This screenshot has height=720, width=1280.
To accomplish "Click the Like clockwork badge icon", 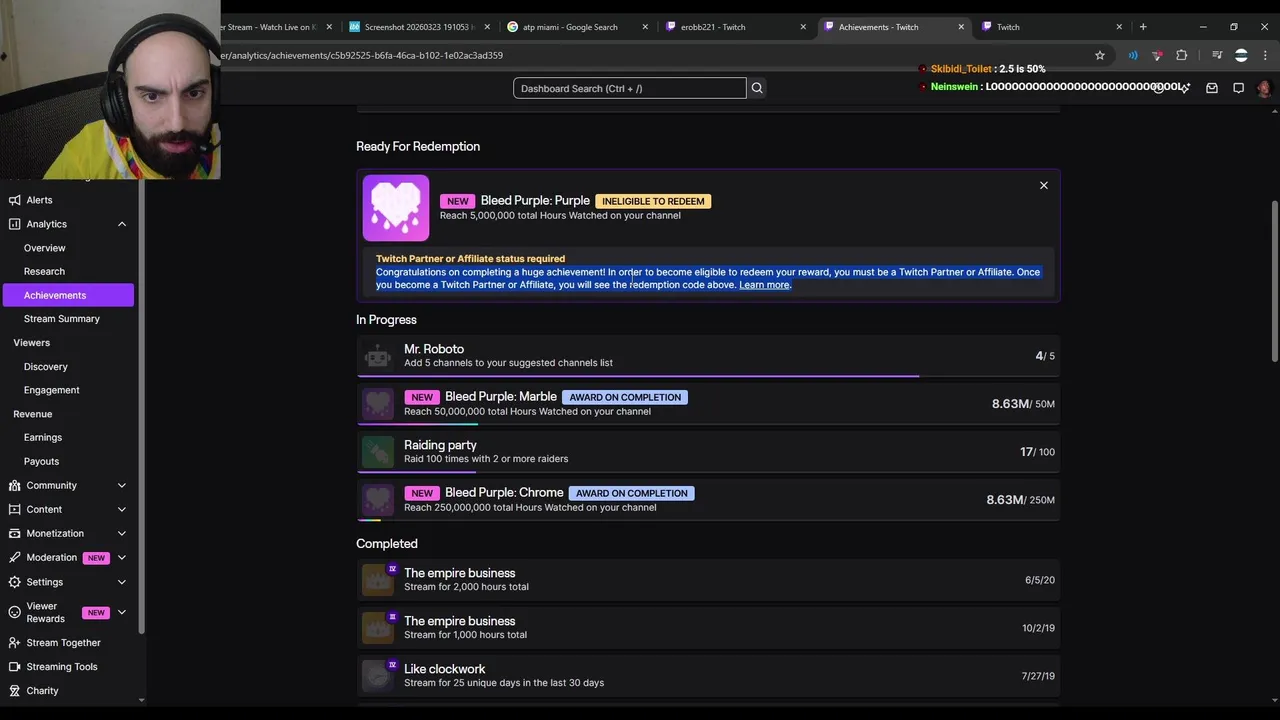I will [x=378, y=676].
